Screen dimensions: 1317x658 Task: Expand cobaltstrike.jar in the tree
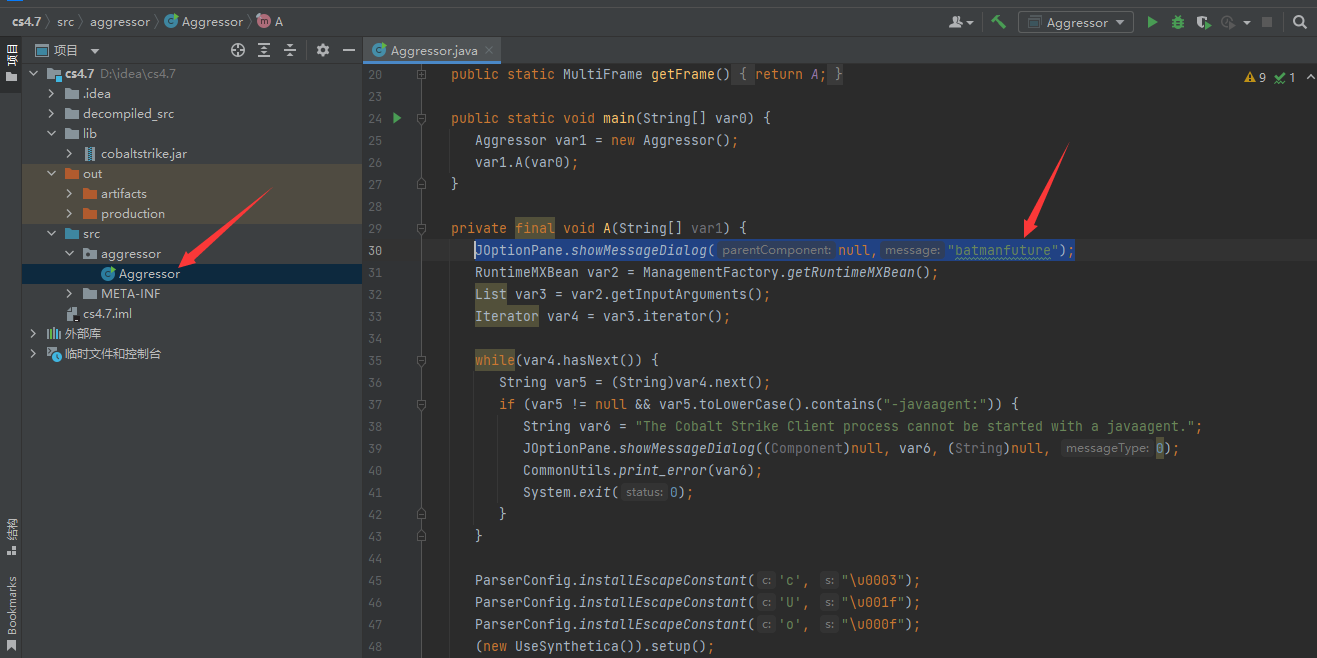pyautogui.click(x=70, y=153)
